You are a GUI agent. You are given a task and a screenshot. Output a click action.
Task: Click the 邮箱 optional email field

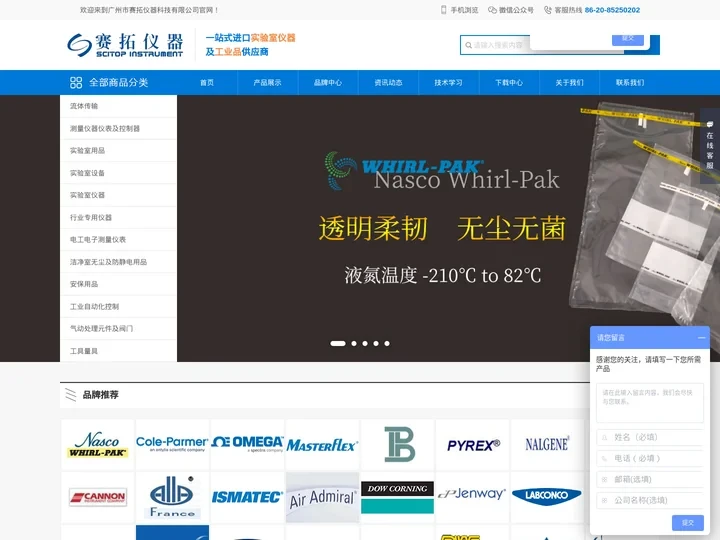[x=650, y=479]
